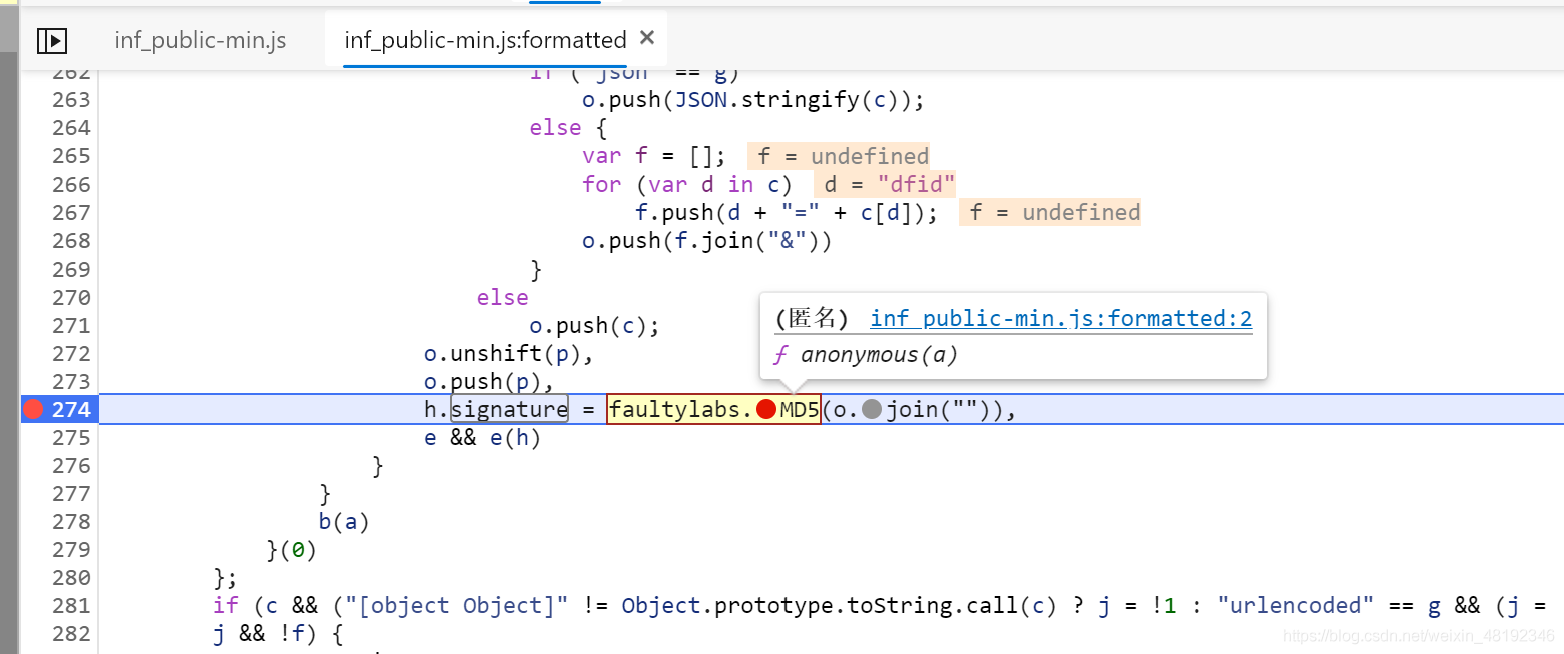Click line number 269 in the gutter
The image size is (1564, 654).
[70, 269]
